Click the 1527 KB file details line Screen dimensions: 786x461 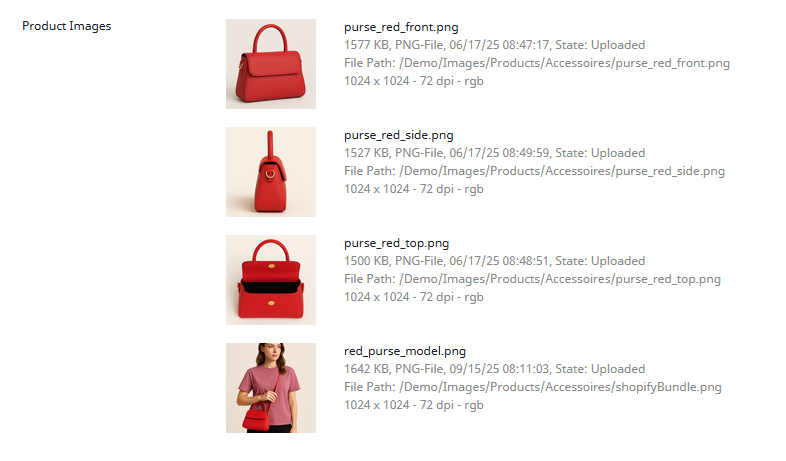pyautogui.click(x=494, y=153)
